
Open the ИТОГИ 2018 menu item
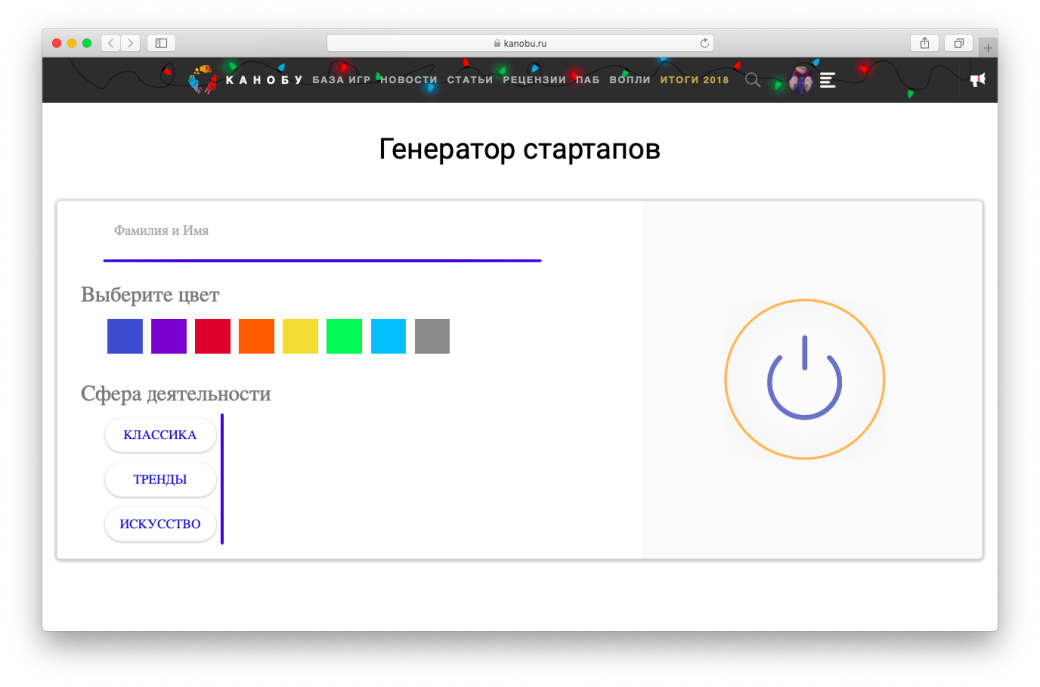[694, 80]
